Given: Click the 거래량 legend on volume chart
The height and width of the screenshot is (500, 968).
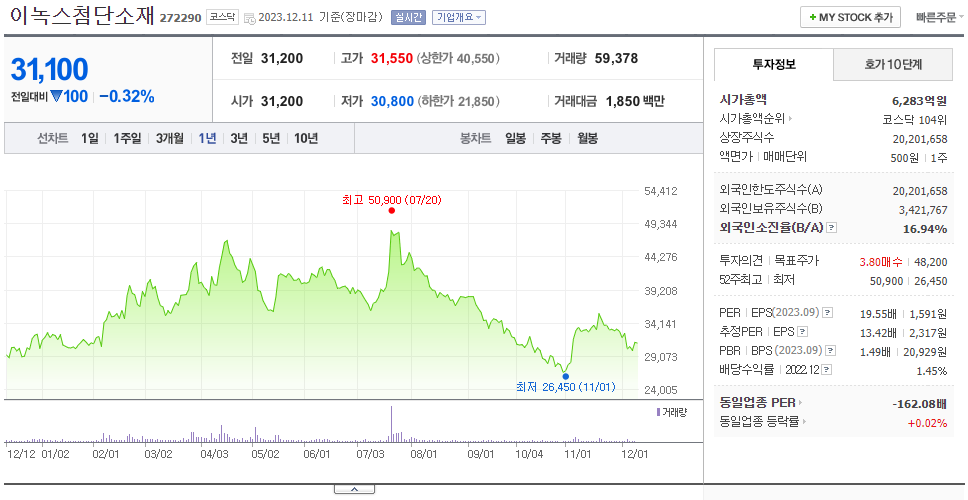Looking at the screenshot, I should (x=672, y=412).
